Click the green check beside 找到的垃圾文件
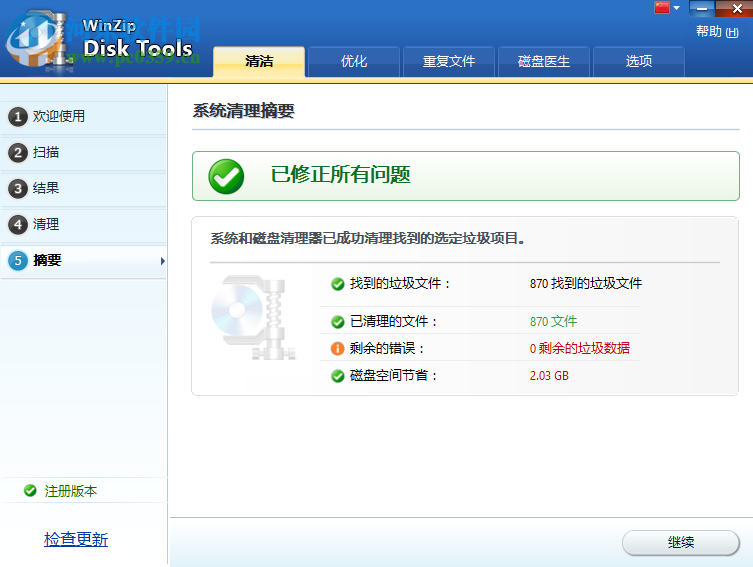 tap(338, 284)
